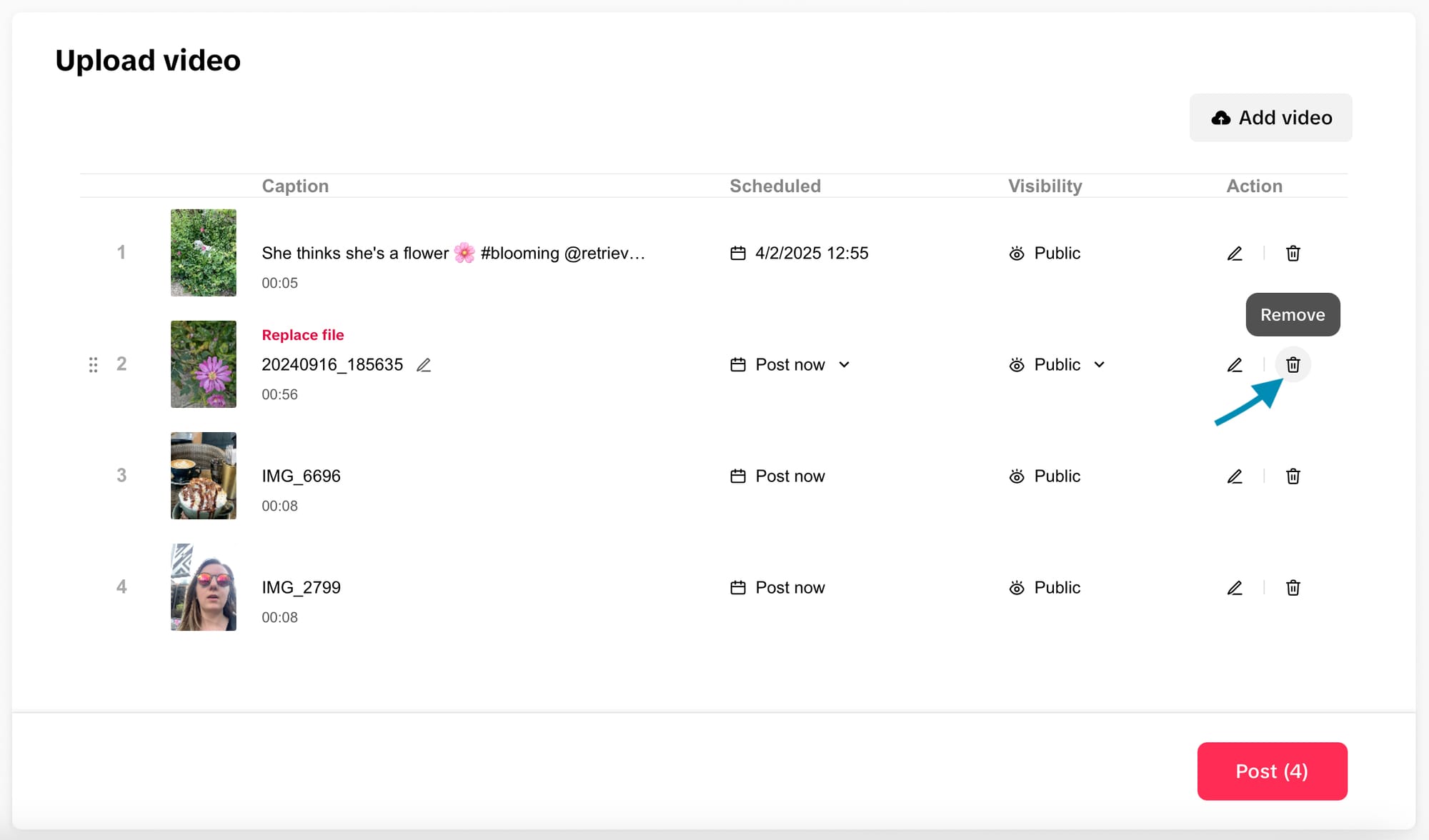Viewport: 1429px width, 840px height.
Task: Edit the IMG_2799 video row
Action: tap(1235, 588)
